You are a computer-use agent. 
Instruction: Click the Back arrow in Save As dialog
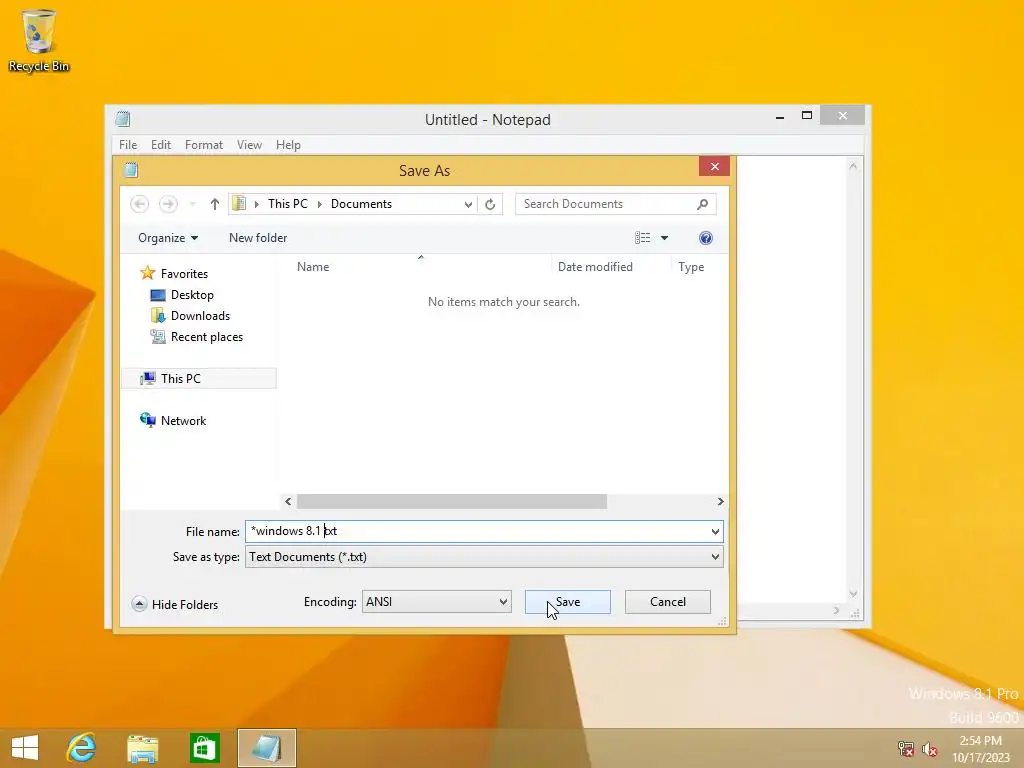(139, 204)
